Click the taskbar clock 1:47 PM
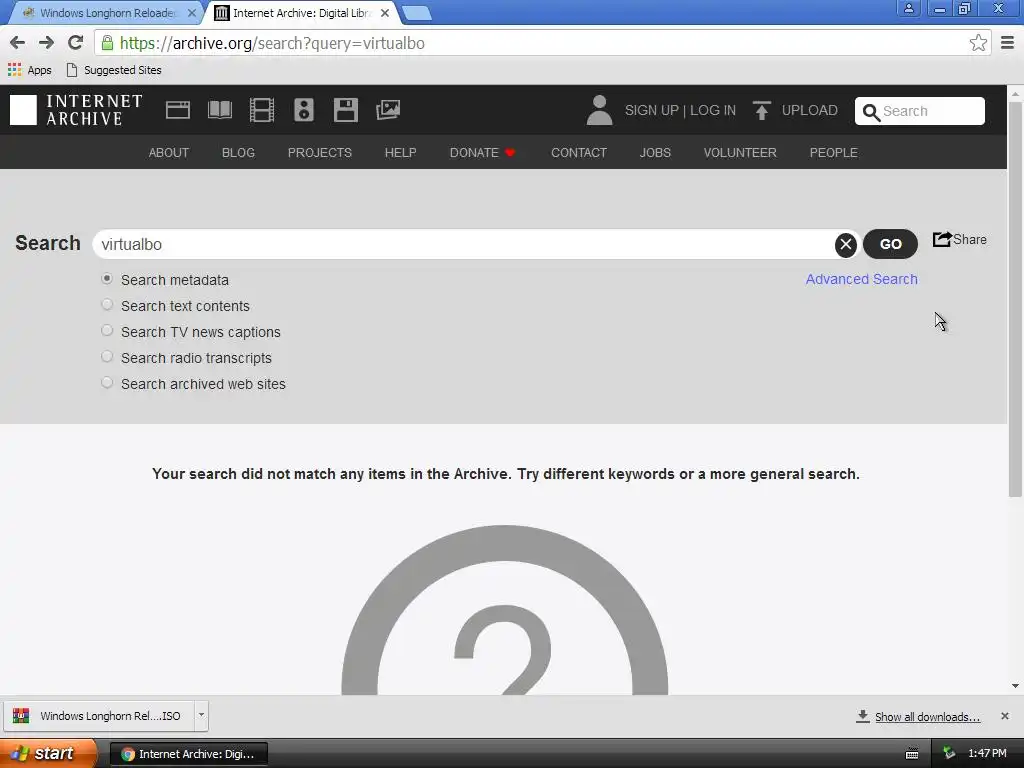This screenshot has height=768, width=1024. click(987, 754)
